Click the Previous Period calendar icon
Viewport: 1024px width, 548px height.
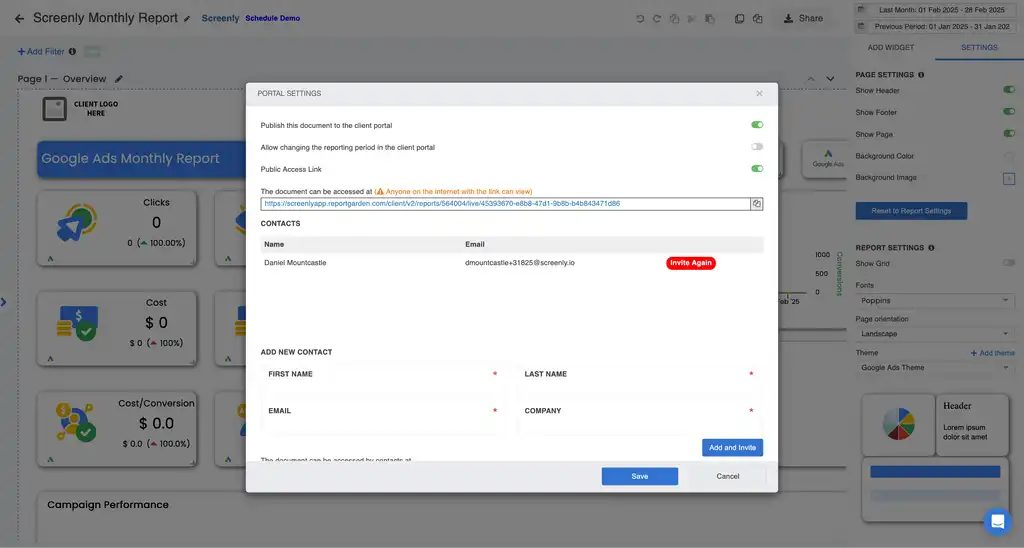coord(861,27)
